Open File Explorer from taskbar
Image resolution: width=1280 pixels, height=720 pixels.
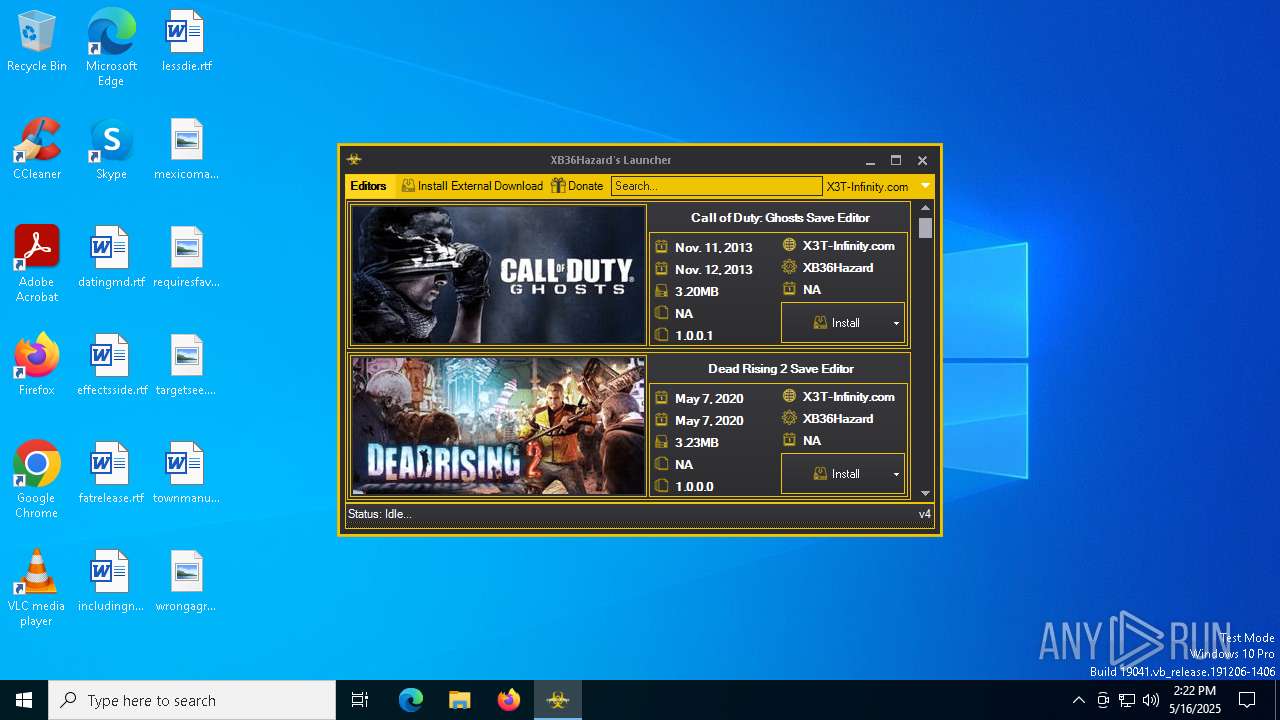click(459, 700)
